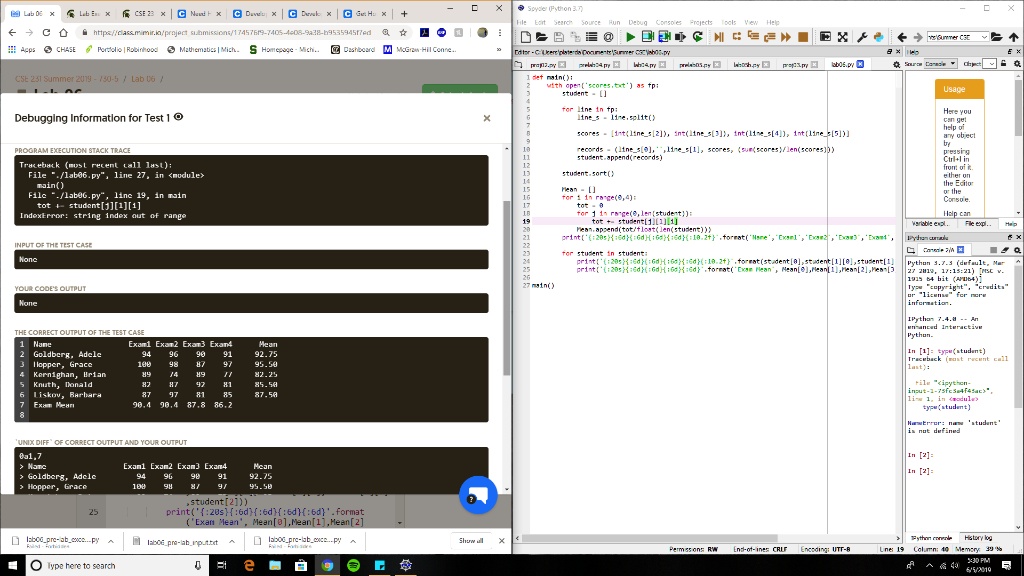
Task: Expand bookmarks bar overflow chevron
Action: 499,49
